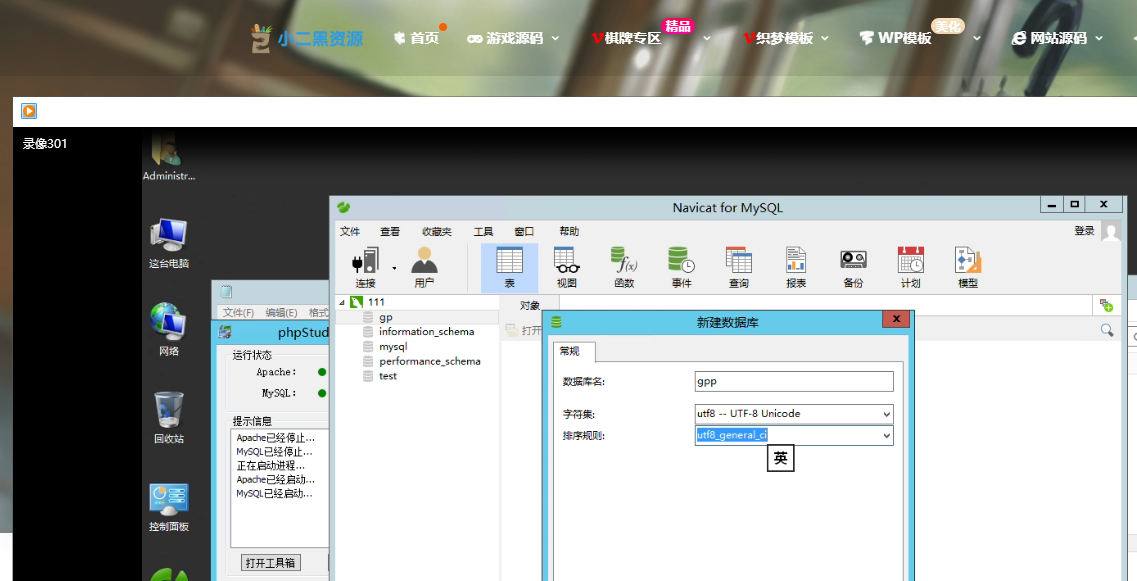
Task: Select the mysql database in the tree
Action: pos(393,347)
